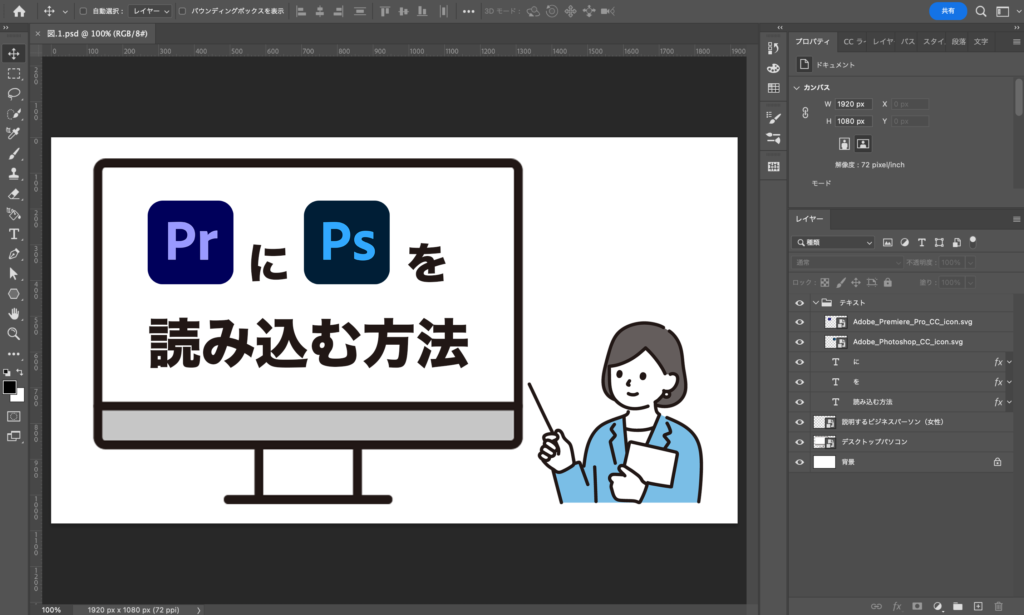The width and height of the screenshot is (1024, 615).
Task: Collapse the カンバス section
Action: (x=797, y=87)
